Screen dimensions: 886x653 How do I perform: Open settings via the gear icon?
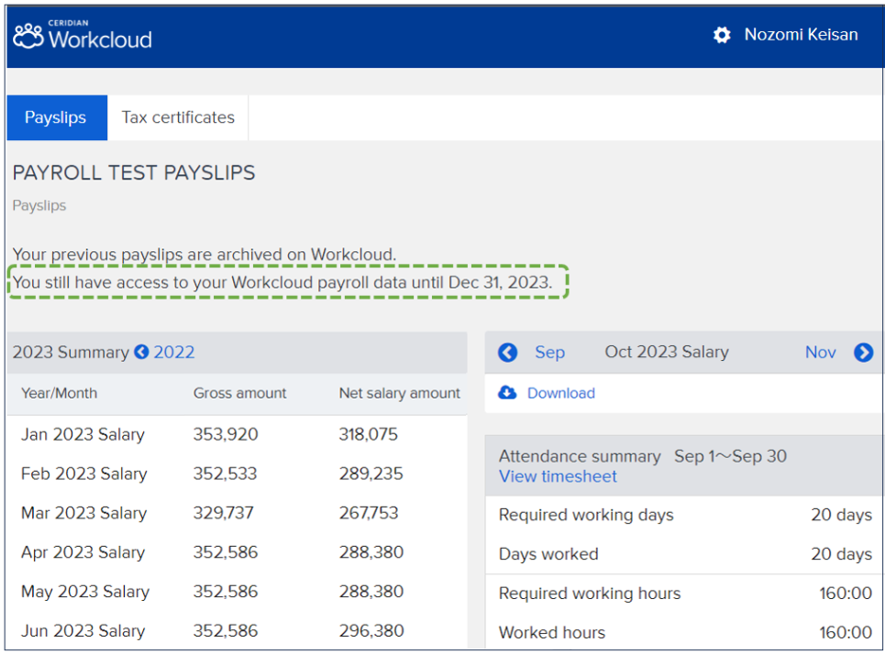click(722, 35)
